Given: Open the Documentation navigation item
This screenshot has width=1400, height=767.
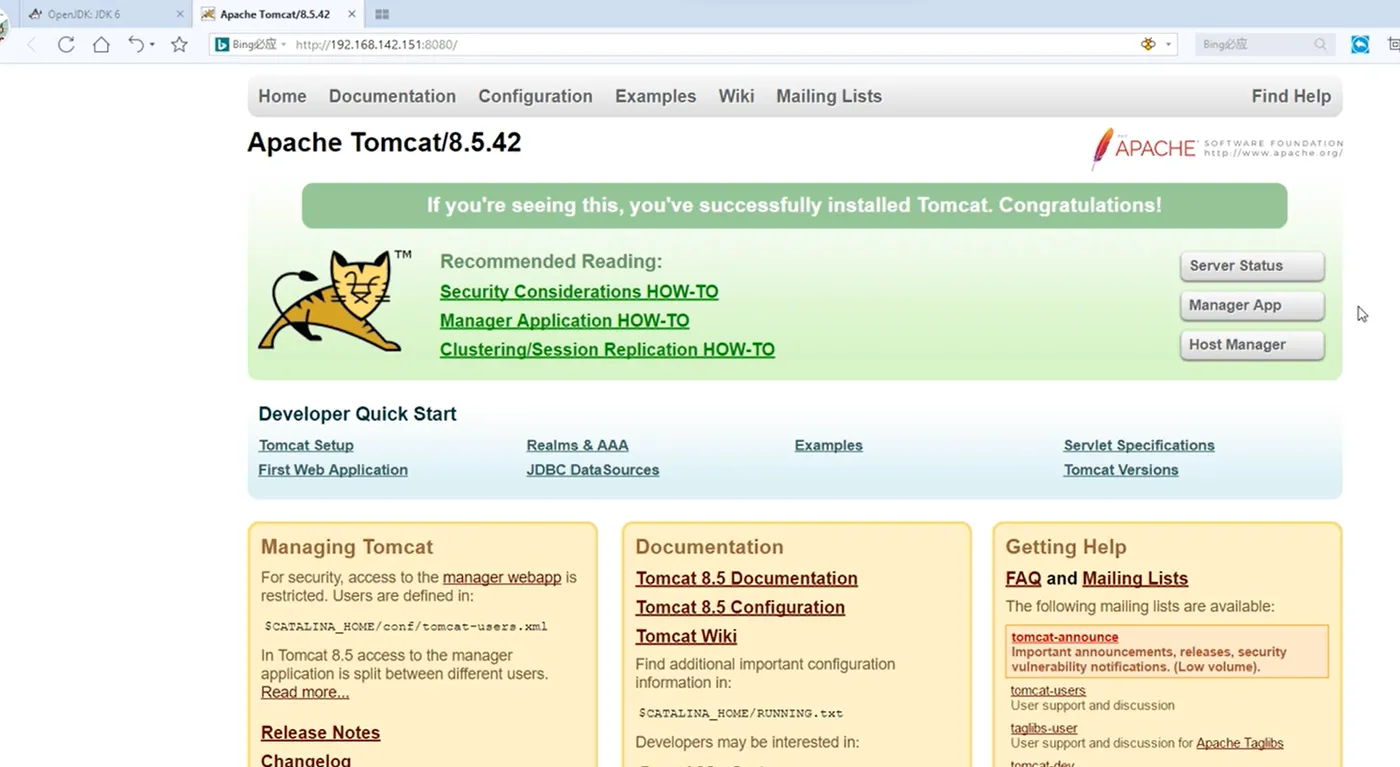Looking at the screenshot, I should click(x=392, y=96).
